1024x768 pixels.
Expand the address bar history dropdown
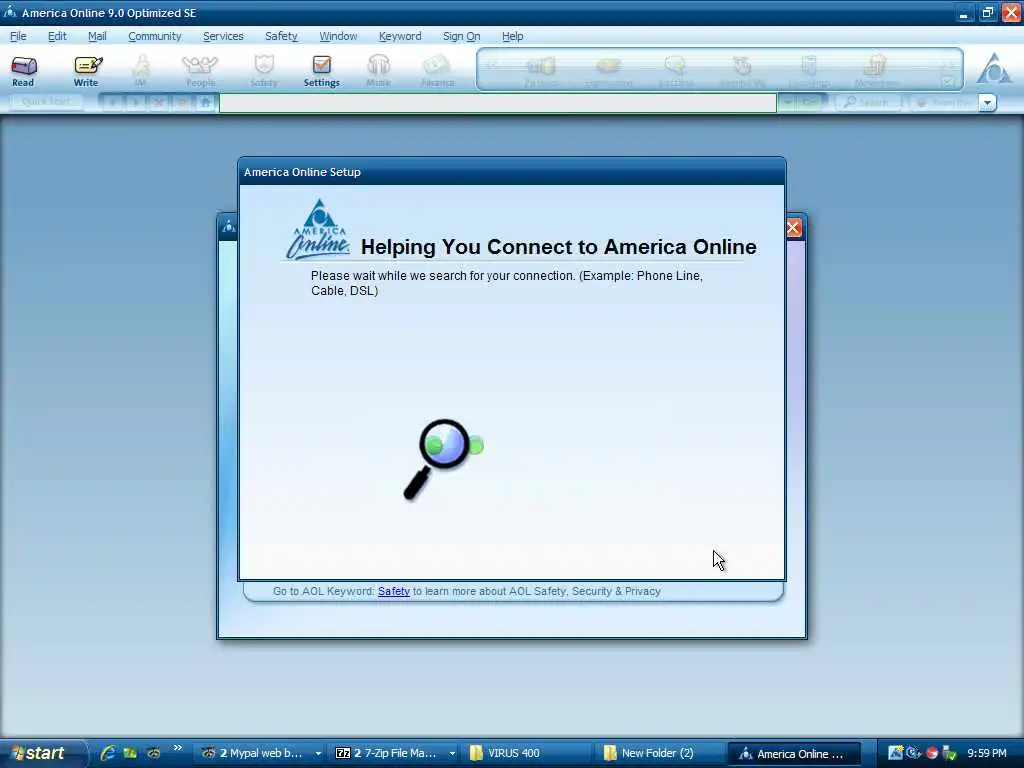click(788, 103)
